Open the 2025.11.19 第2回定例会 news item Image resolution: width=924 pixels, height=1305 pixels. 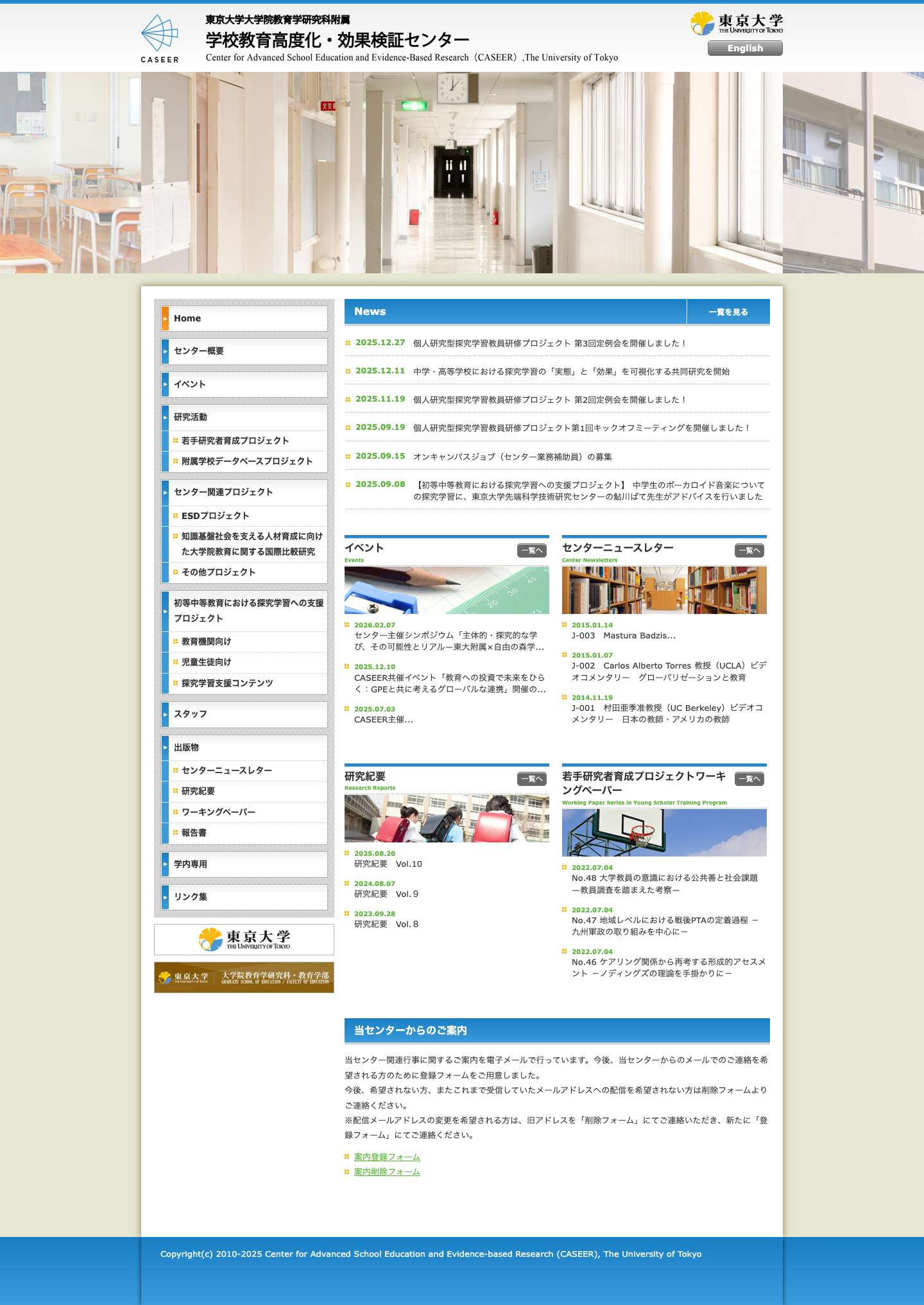(549, 400)
